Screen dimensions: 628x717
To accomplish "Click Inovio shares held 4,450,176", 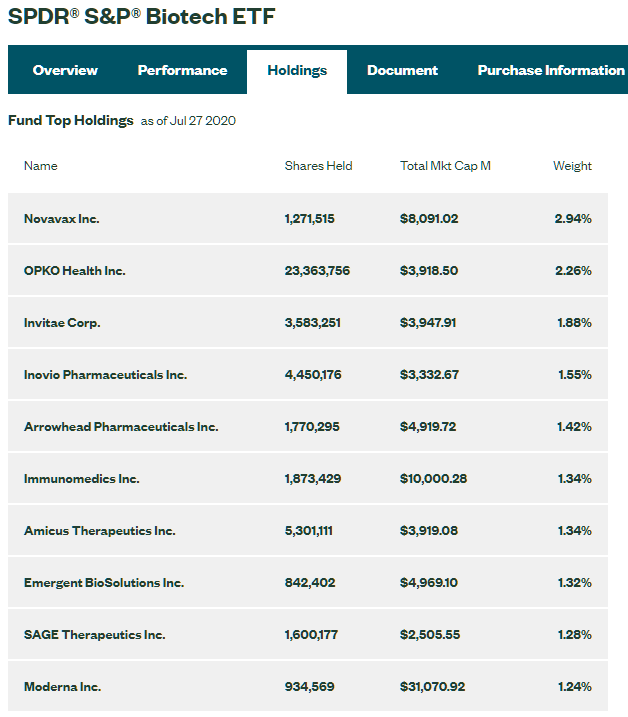I will (313, 375).
